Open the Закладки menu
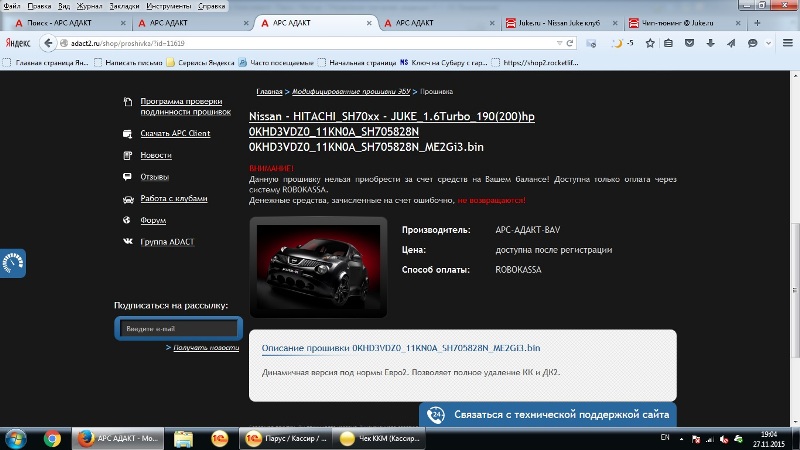Viewport: 800px width, 450px height. click(x=124, y=6)
